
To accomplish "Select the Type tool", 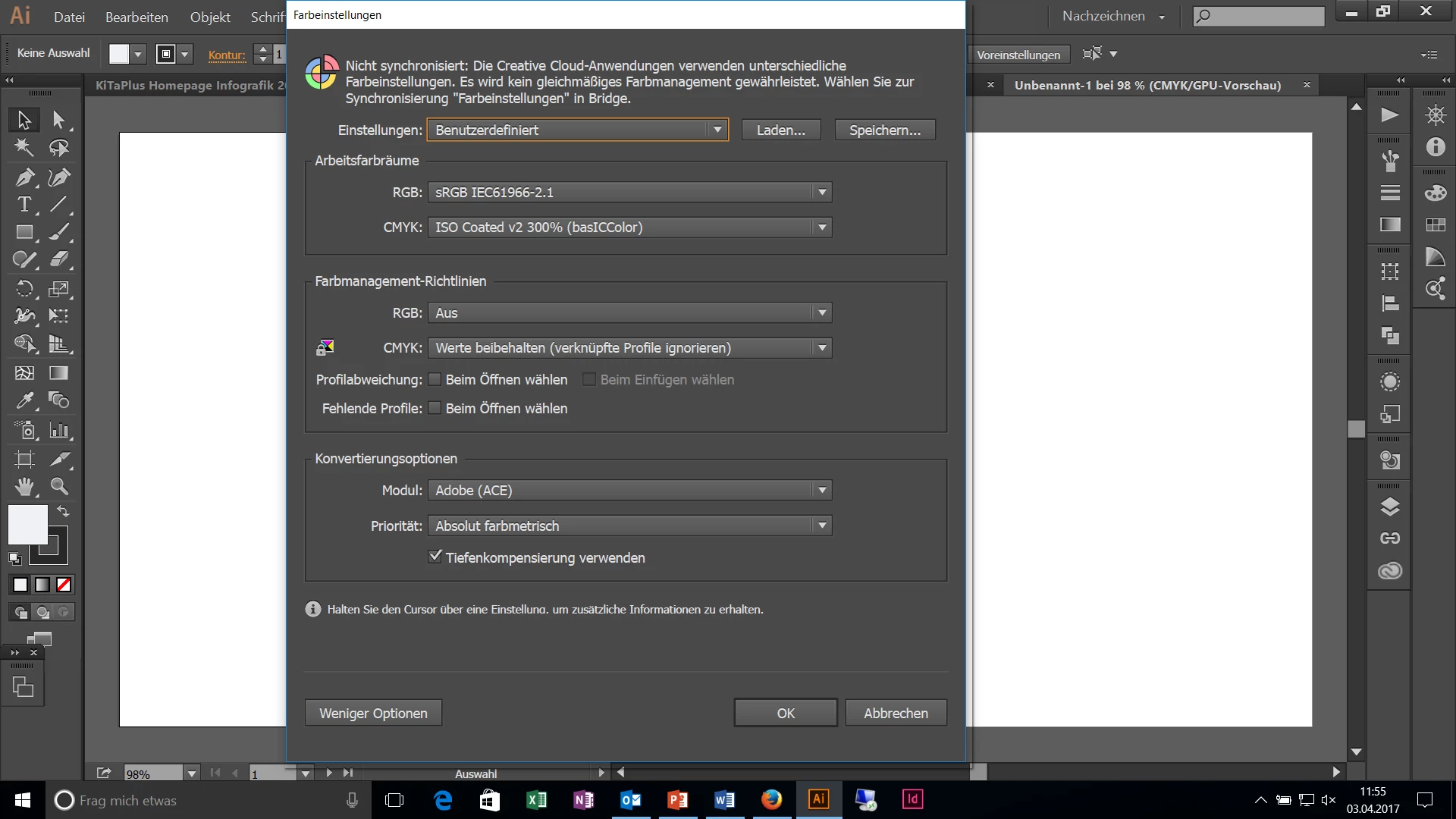I will point(24,205).
